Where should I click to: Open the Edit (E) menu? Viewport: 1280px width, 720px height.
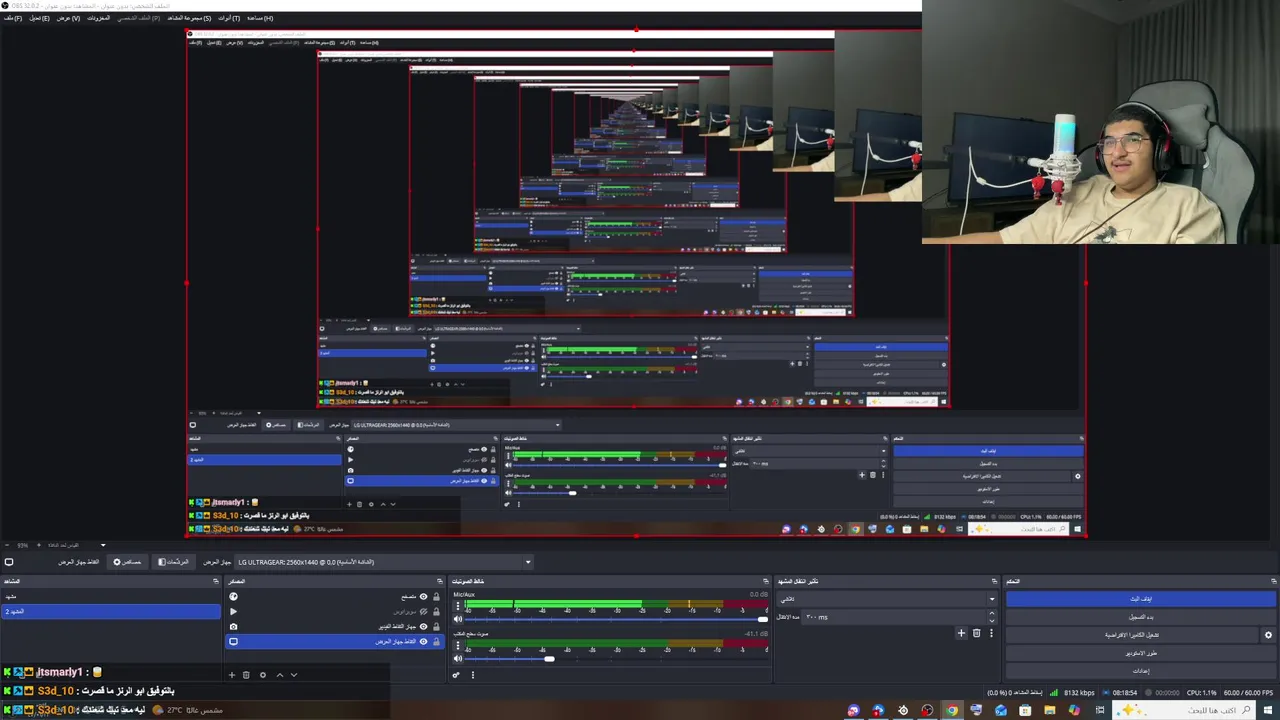(38, 18)
